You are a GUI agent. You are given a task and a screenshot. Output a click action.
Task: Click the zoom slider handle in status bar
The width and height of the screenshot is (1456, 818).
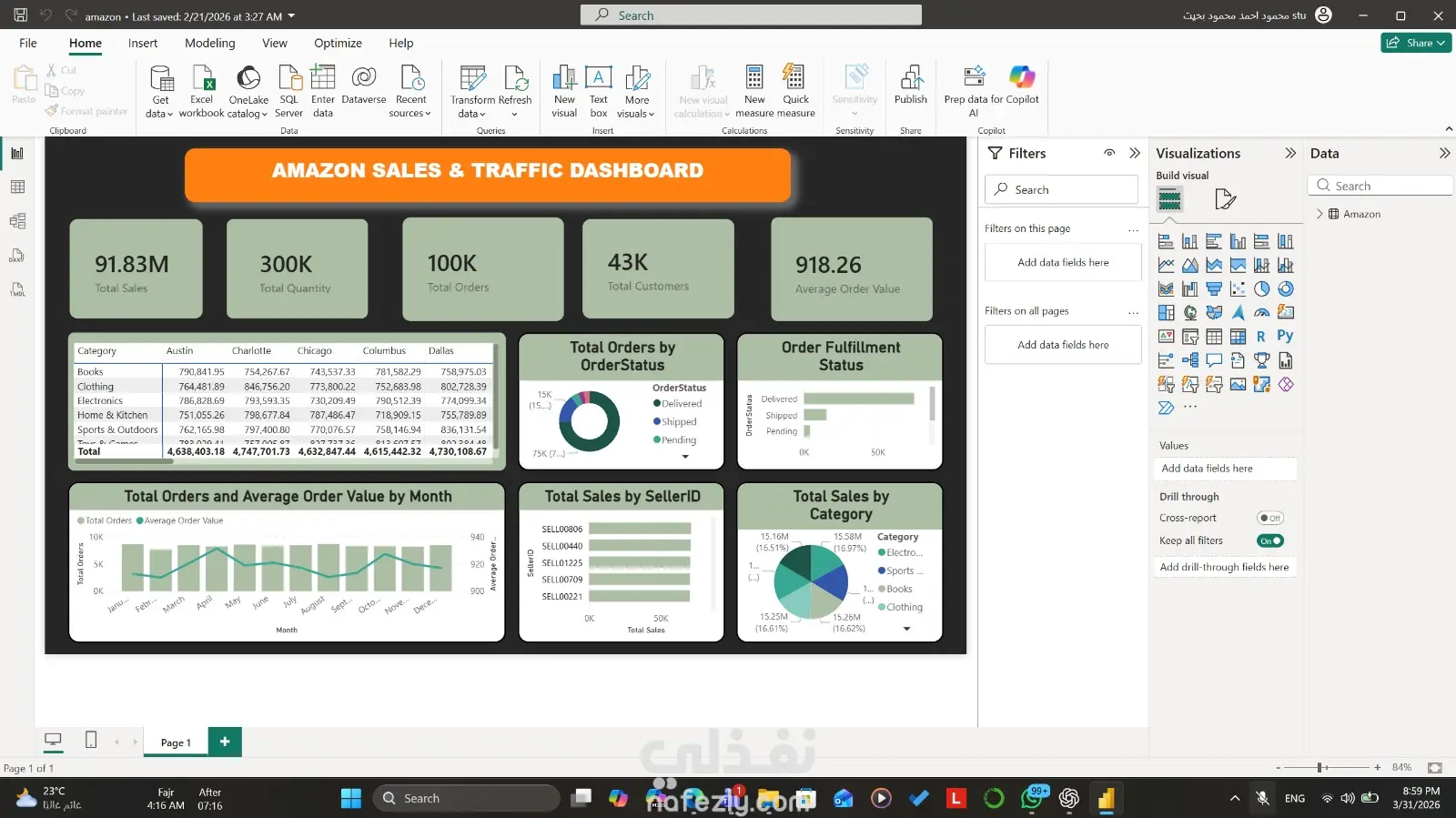point(1319,767)
